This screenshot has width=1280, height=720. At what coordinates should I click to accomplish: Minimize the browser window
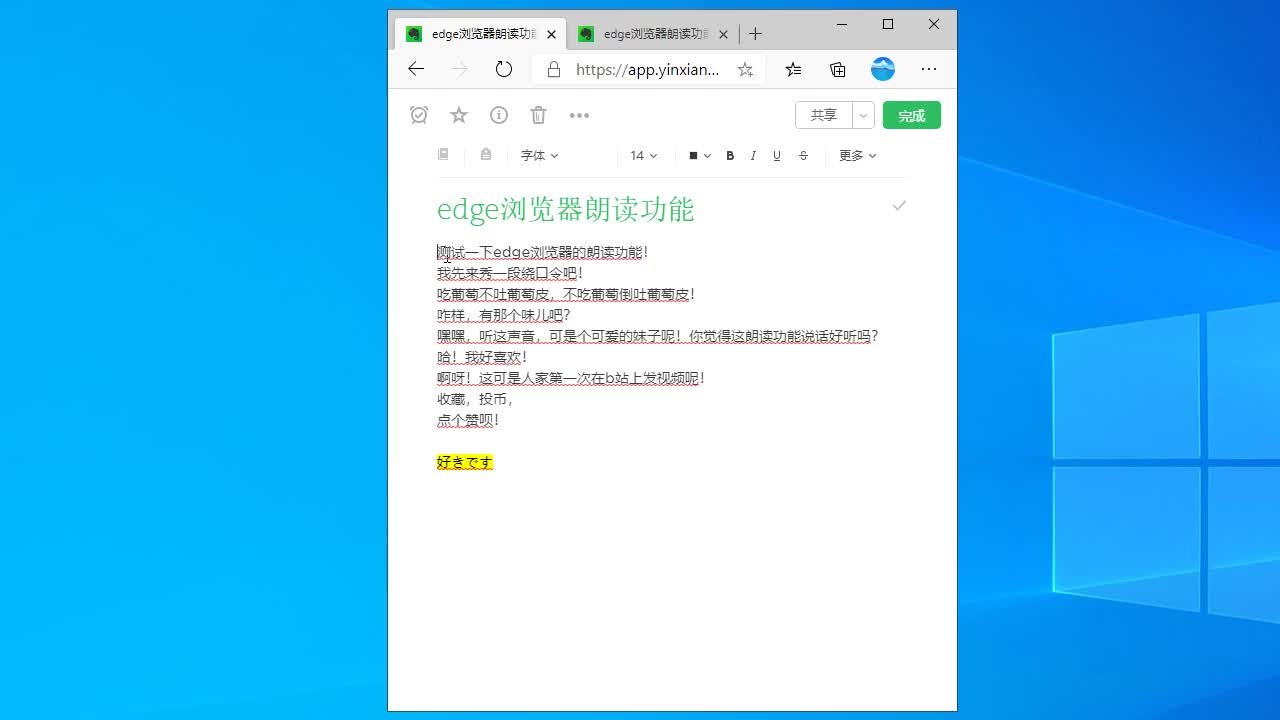pos(842,24)
